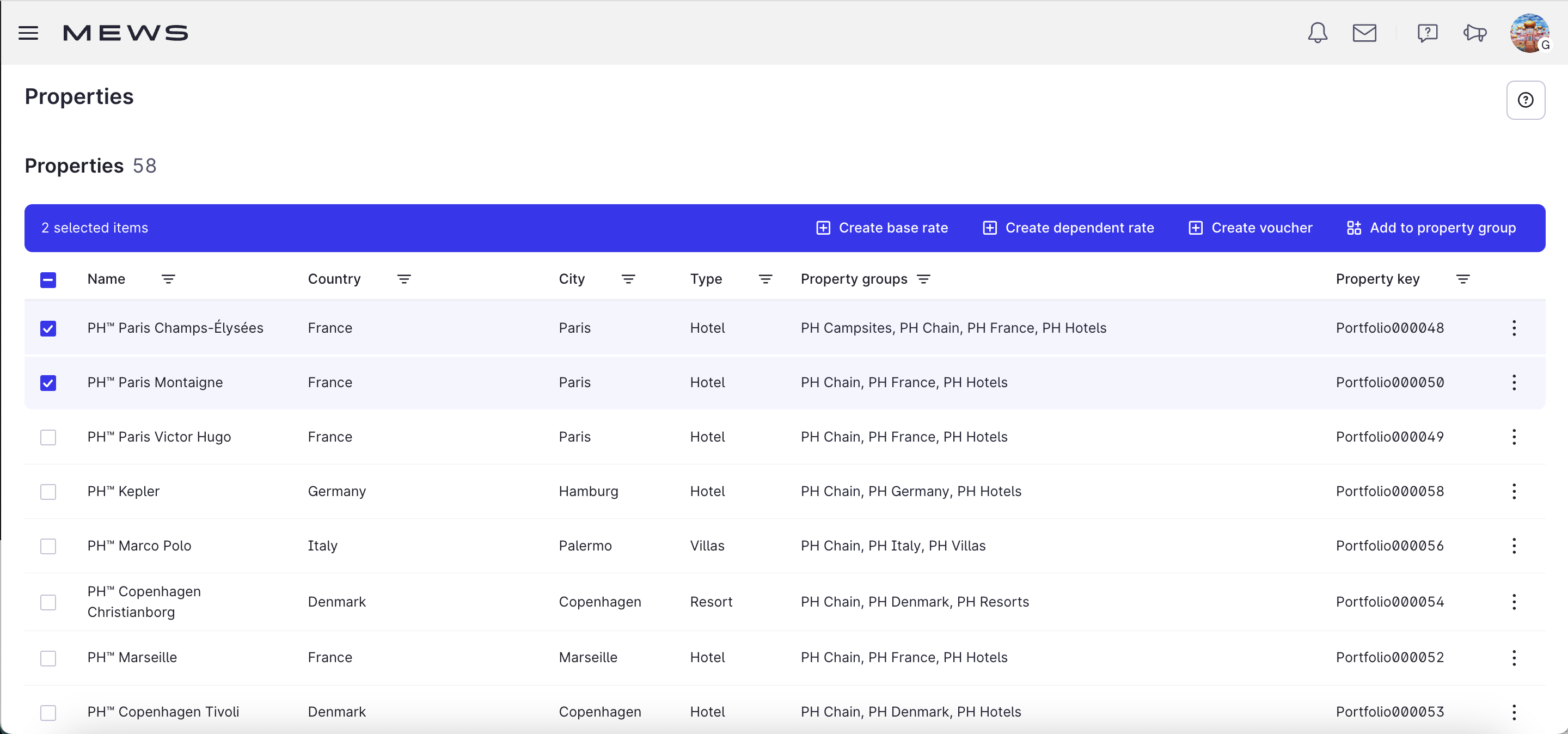Viewport: 1568px width, 734px height.
Task: Open row menu for Portfolio000058
Action: (x=1514, y=491)
